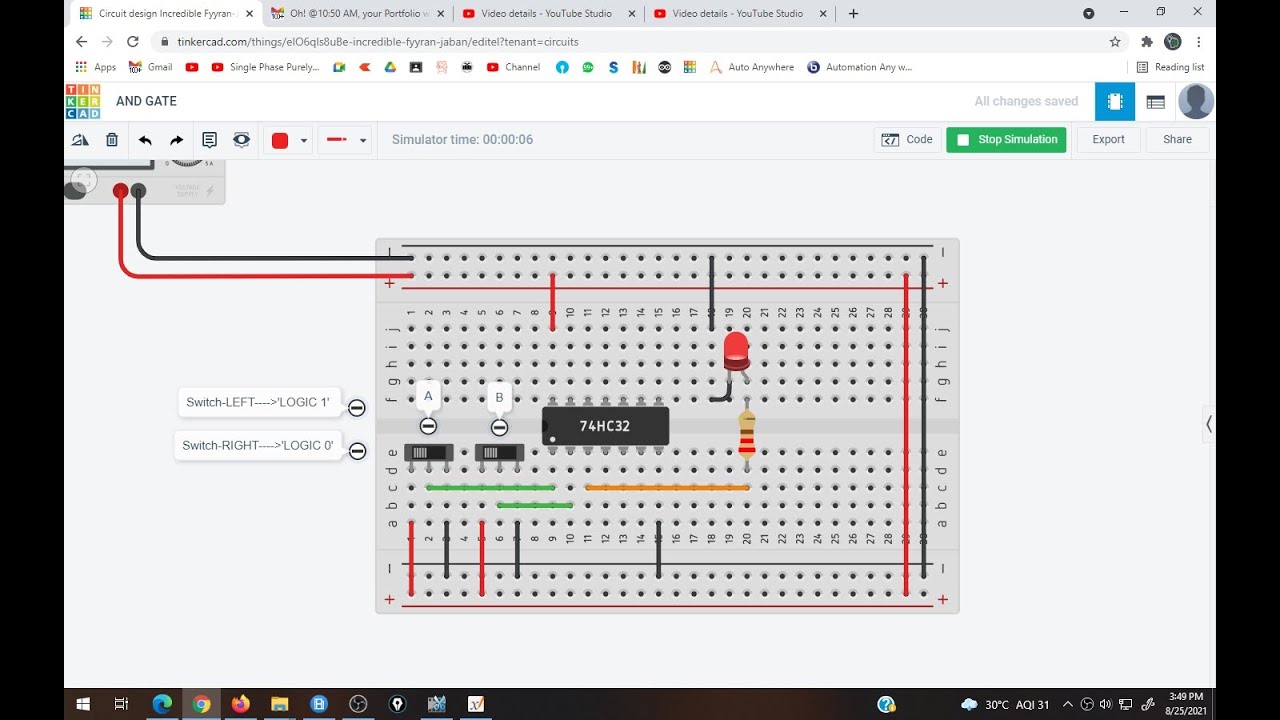Open Chrome extensions puzzle icon
The height and width of the screenshot is (720, 1280).
pyautogui.click(x=1147, y=42)
